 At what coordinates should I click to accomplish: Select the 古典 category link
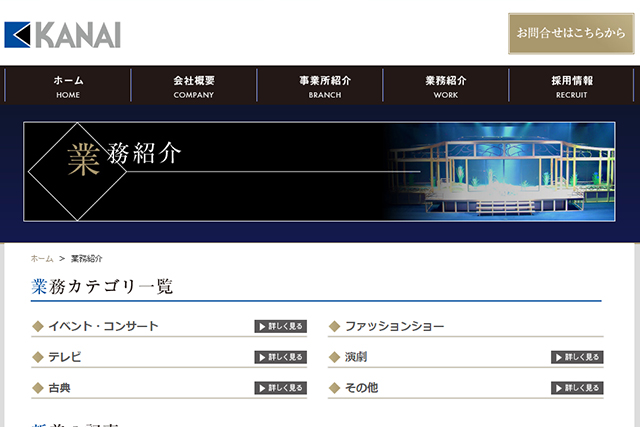pyautogui.click(x=60, y=388)
